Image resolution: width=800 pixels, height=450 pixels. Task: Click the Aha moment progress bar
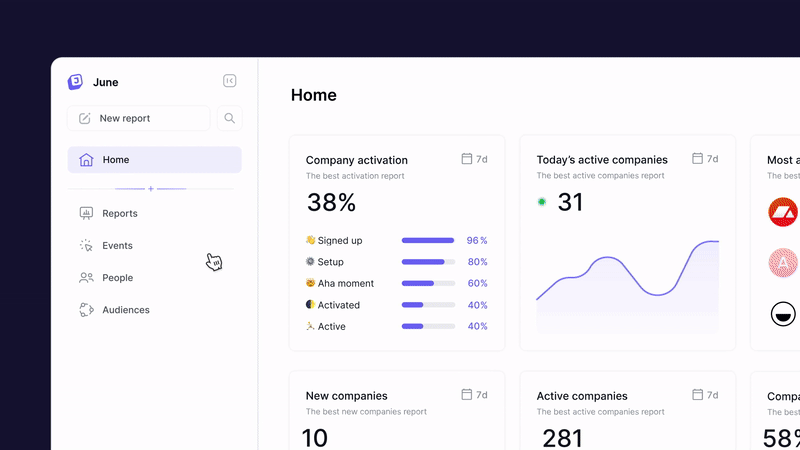(428, 283)
